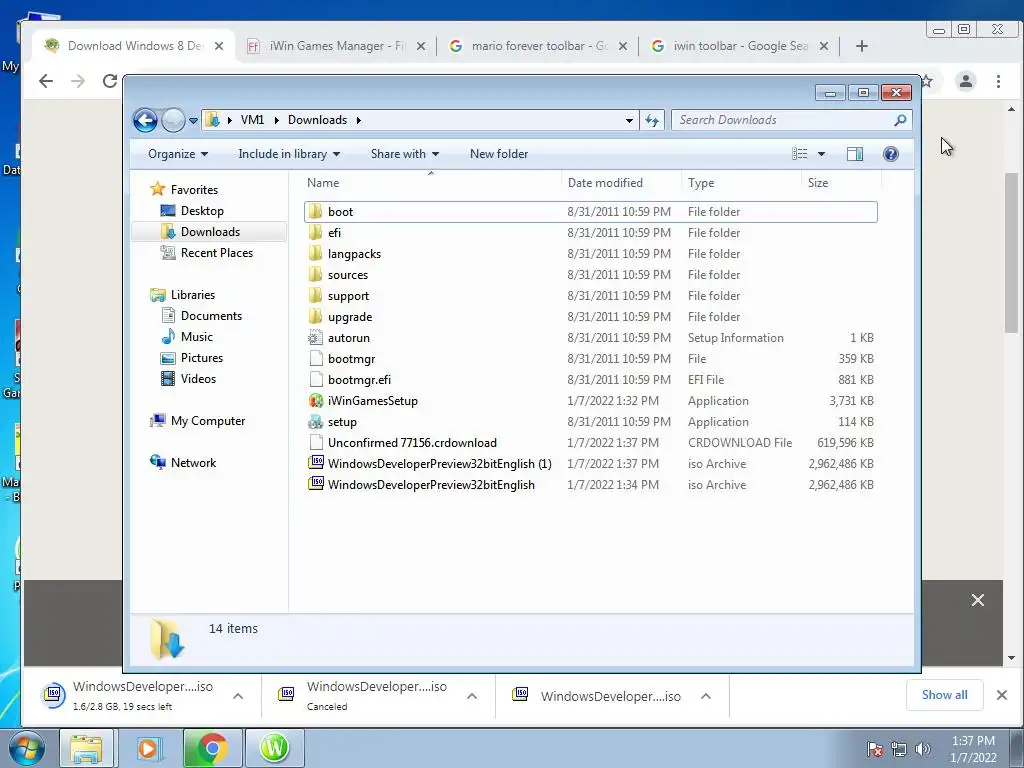The width and height of the screenshot is (1024, 768).
Task: Select Recent Places in Favorites
Action: [x=216, y=253]
